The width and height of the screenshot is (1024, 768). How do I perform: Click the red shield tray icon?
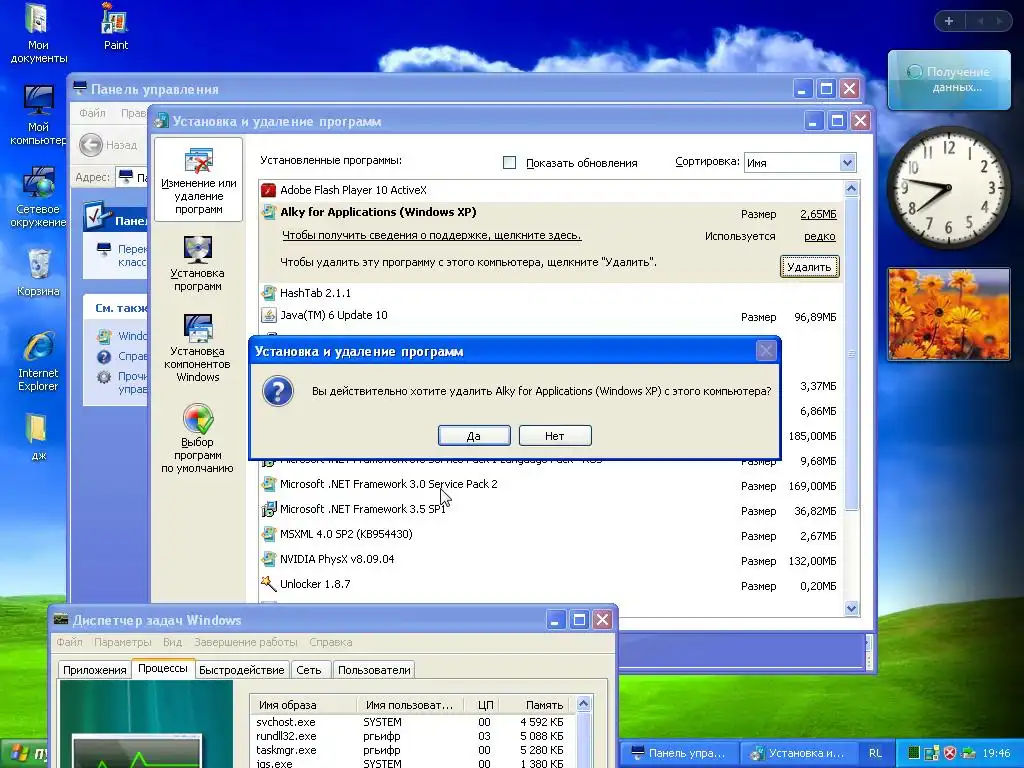click(950, 753)
